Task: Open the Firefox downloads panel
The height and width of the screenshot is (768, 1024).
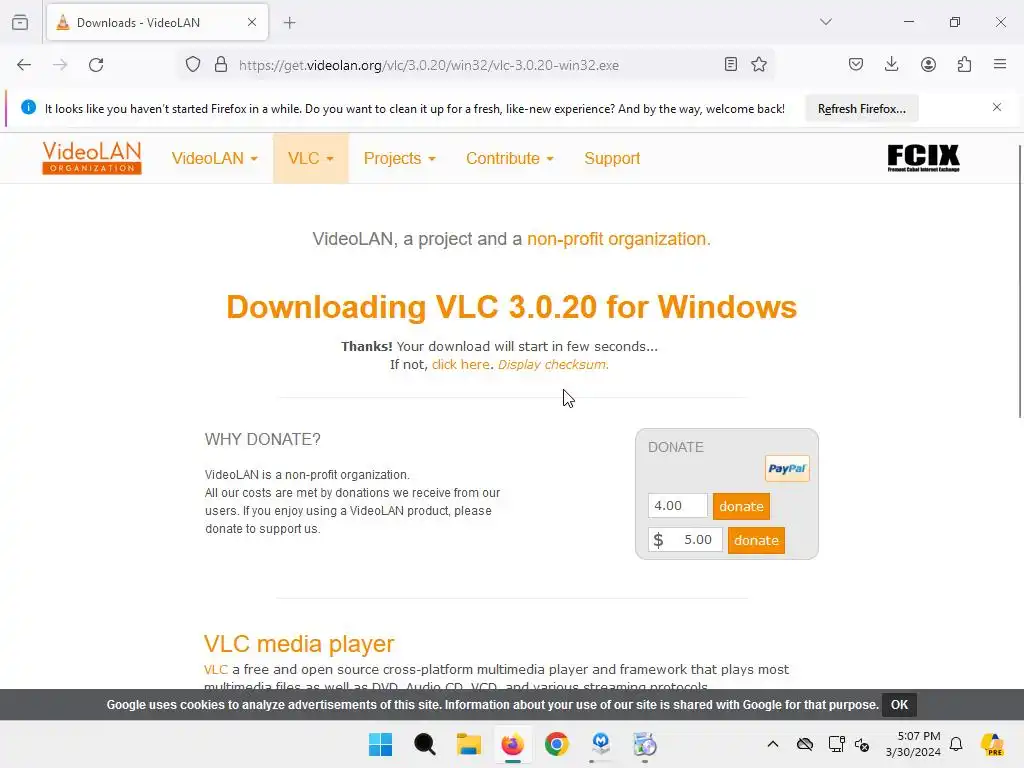Action: 891,64
